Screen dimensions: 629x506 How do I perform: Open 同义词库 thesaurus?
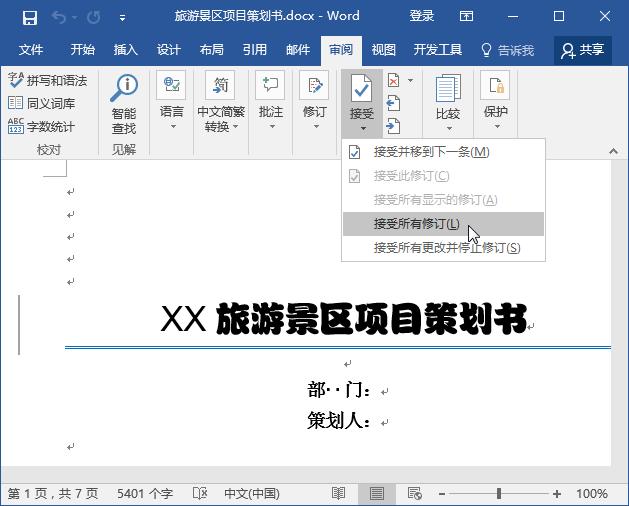tap(41, 104)
